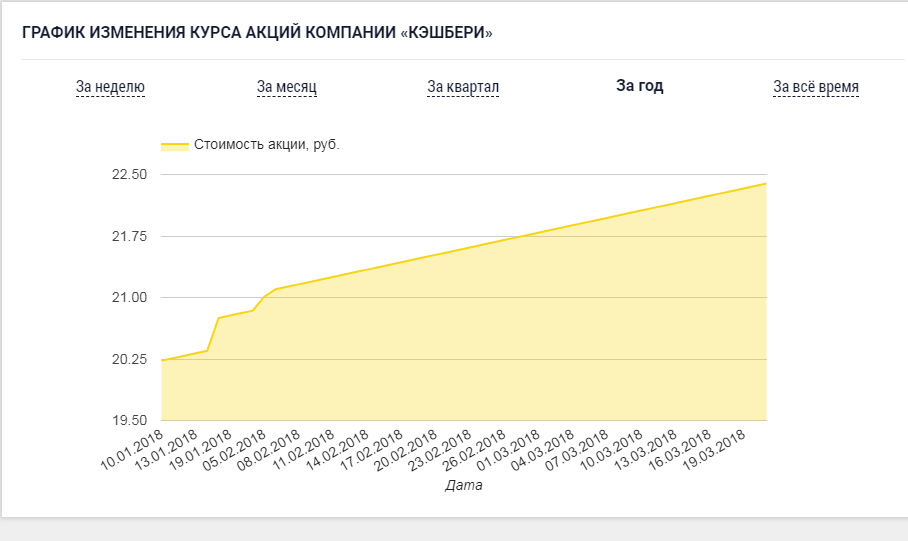908x541 pixels.
Task: Select the 'За квартал' period tab
Action: [463, 87]
